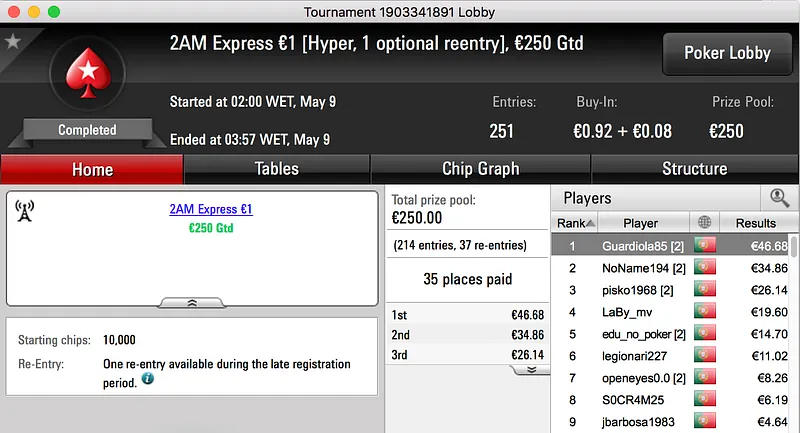The width and height of the screenshot is (800, 433).
Task: Click the re-entry info icon
Action: click(x=148, y=380)
